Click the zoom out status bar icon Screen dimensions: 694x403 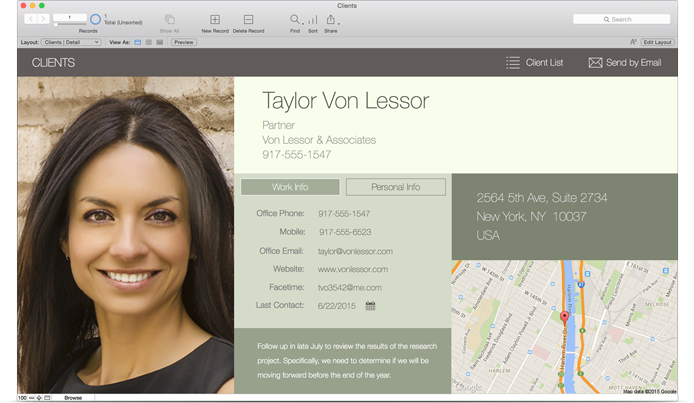(31, 398)
